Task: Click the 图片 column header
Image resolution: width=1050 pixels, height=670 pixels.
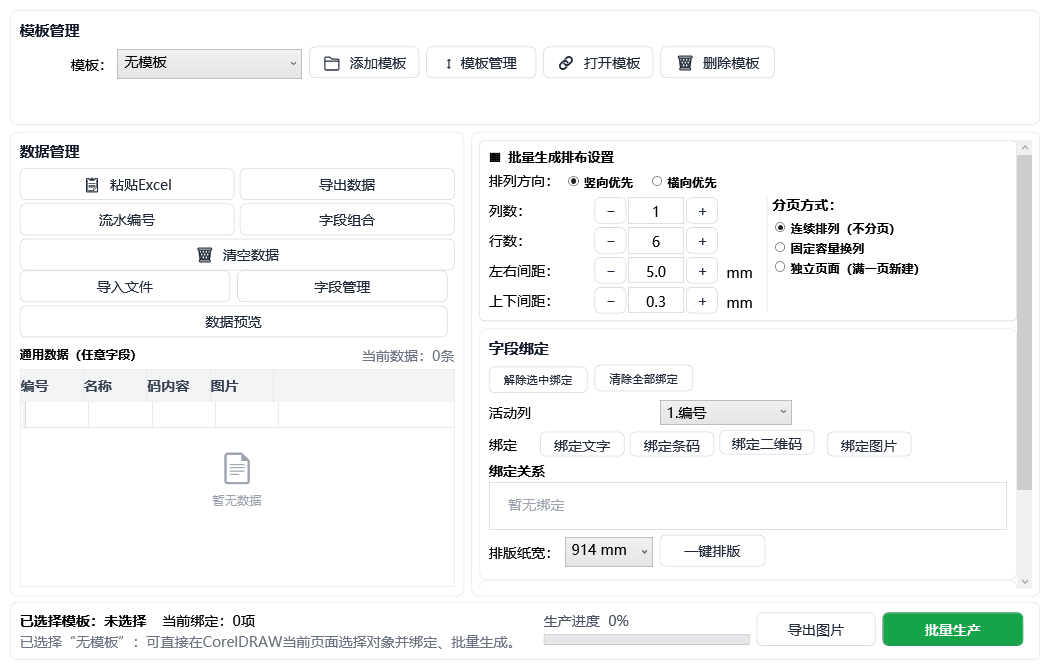Action: 242,386
